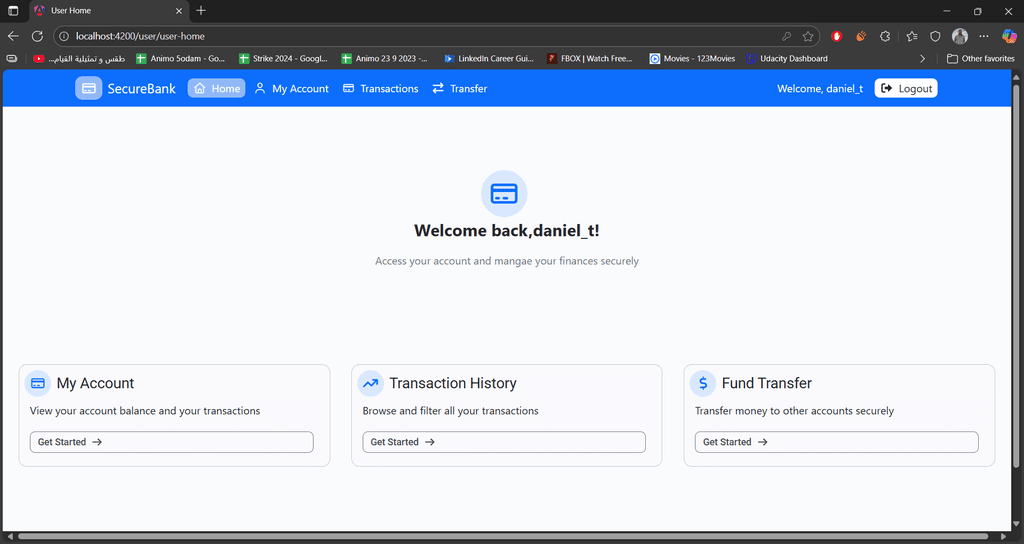The image size is (1024, 544).
Task: Open the YouTube Arabic-titled bookmark
Action: pyautogui.click(x=79, y=59)
